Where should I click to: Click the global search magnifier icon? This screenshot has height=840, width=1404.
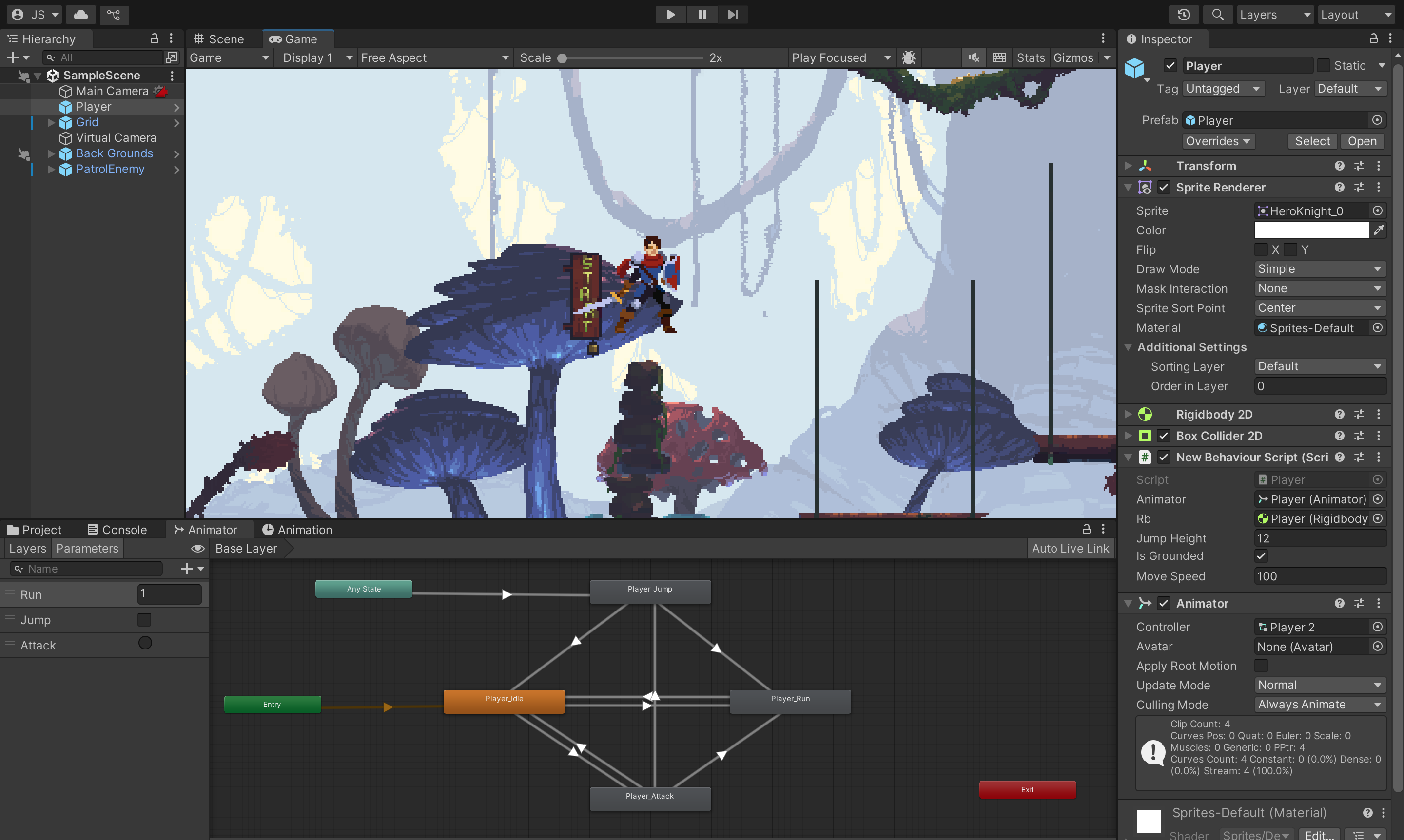[1217, 15]
